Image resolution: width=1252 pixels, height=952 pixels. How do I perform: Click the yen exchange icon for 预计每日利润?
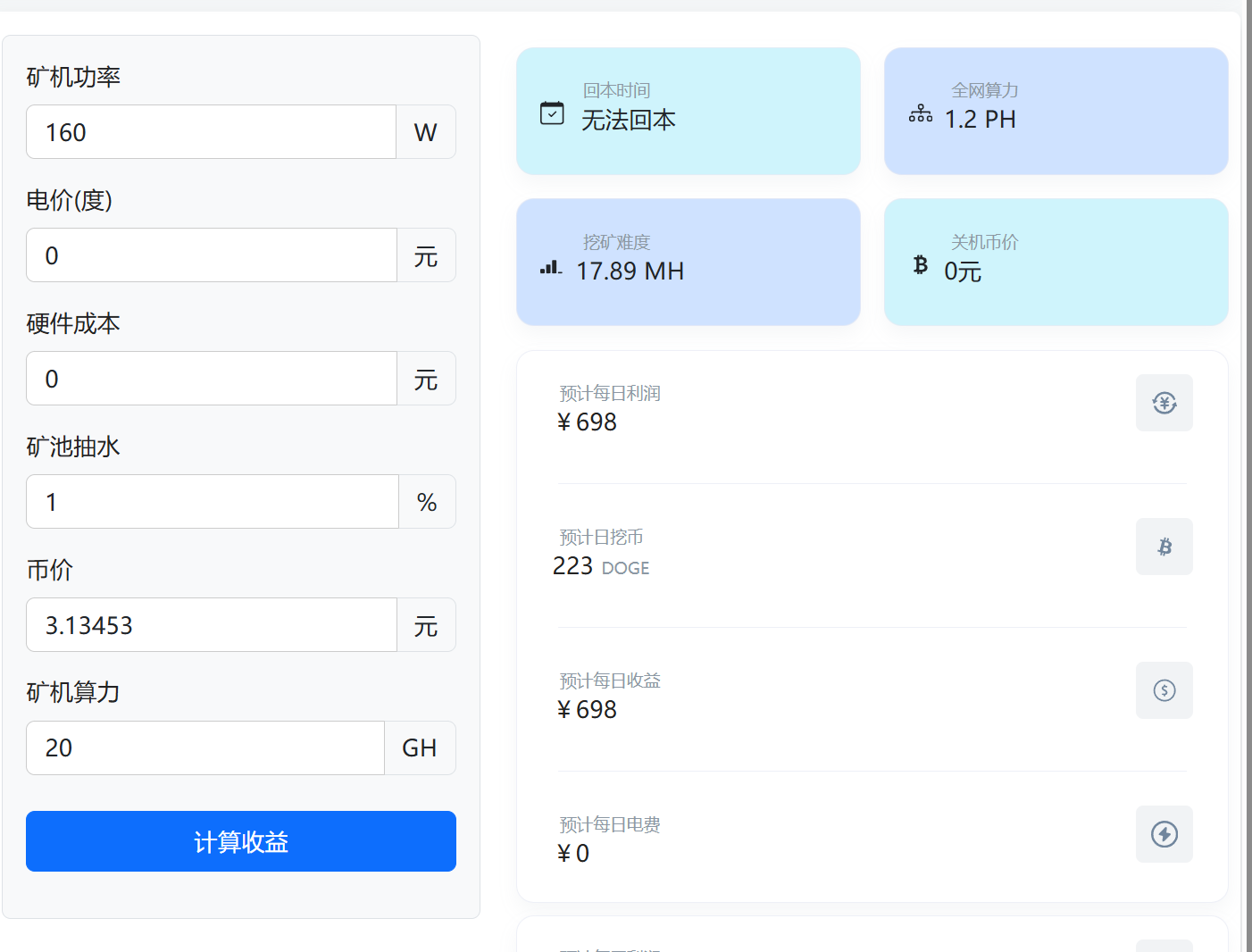pyautogui.click(x=1164, y=403)
